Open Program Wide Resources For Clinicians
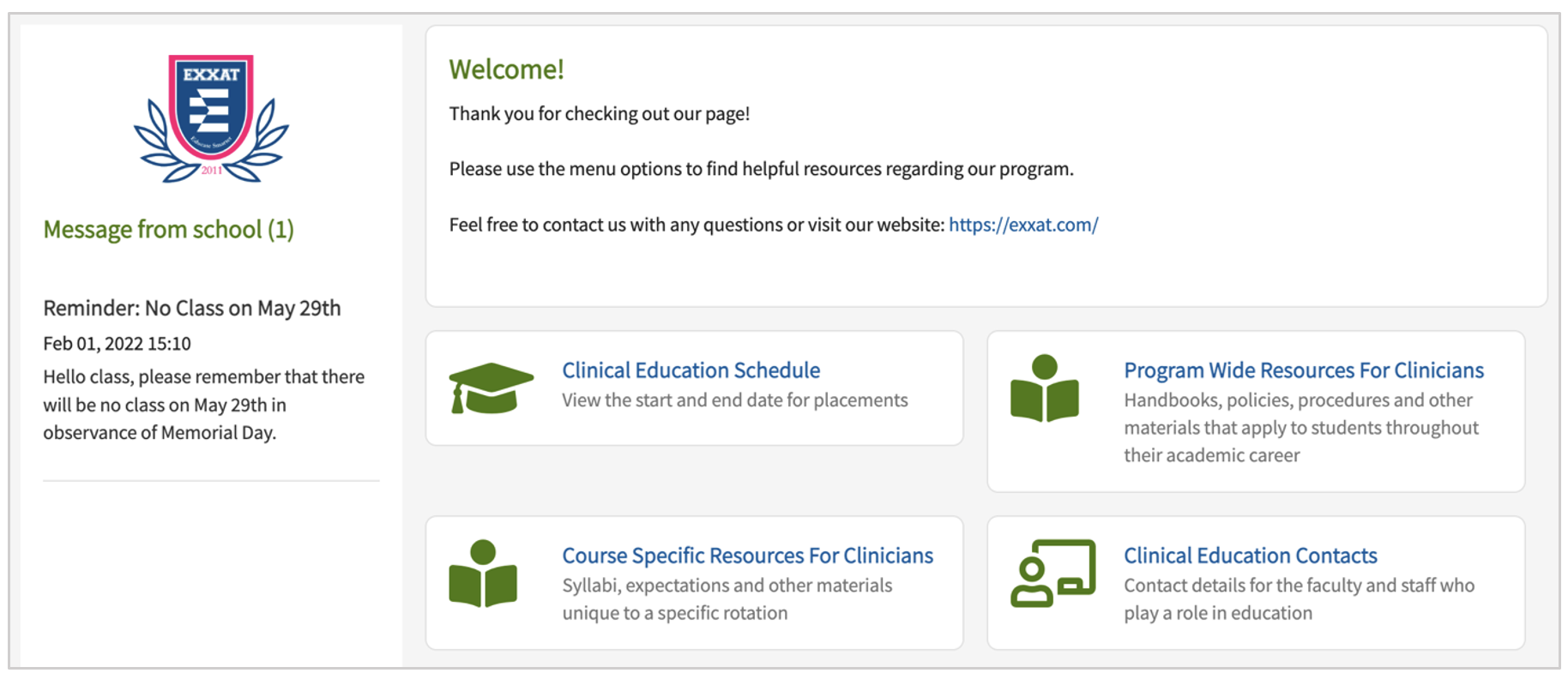 tap(1303, 370)
